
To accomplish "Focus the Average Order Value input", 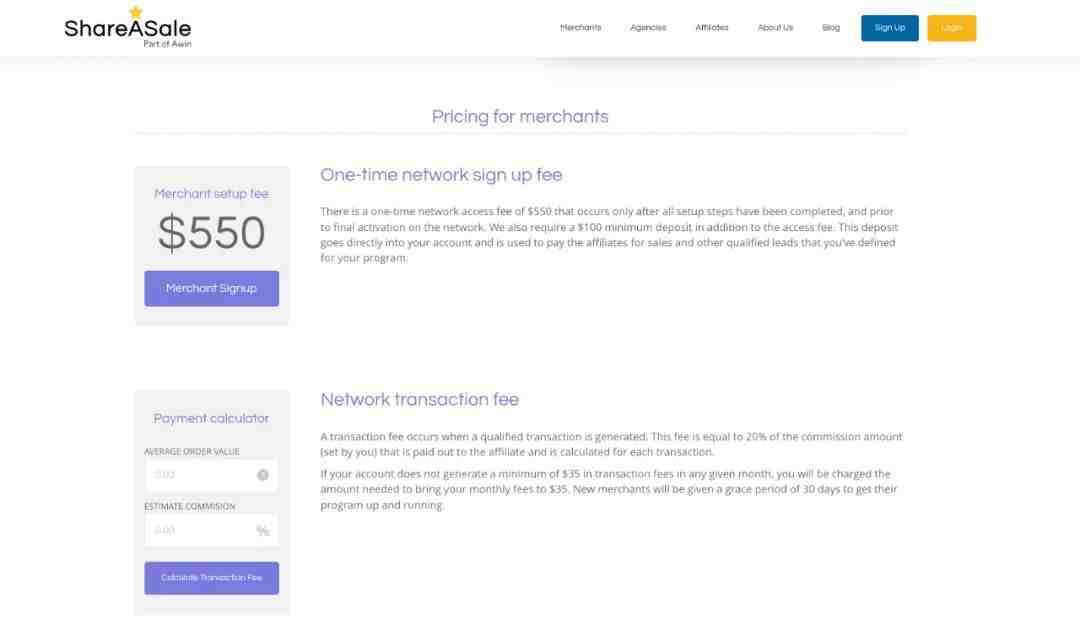I will pos(202,475).
